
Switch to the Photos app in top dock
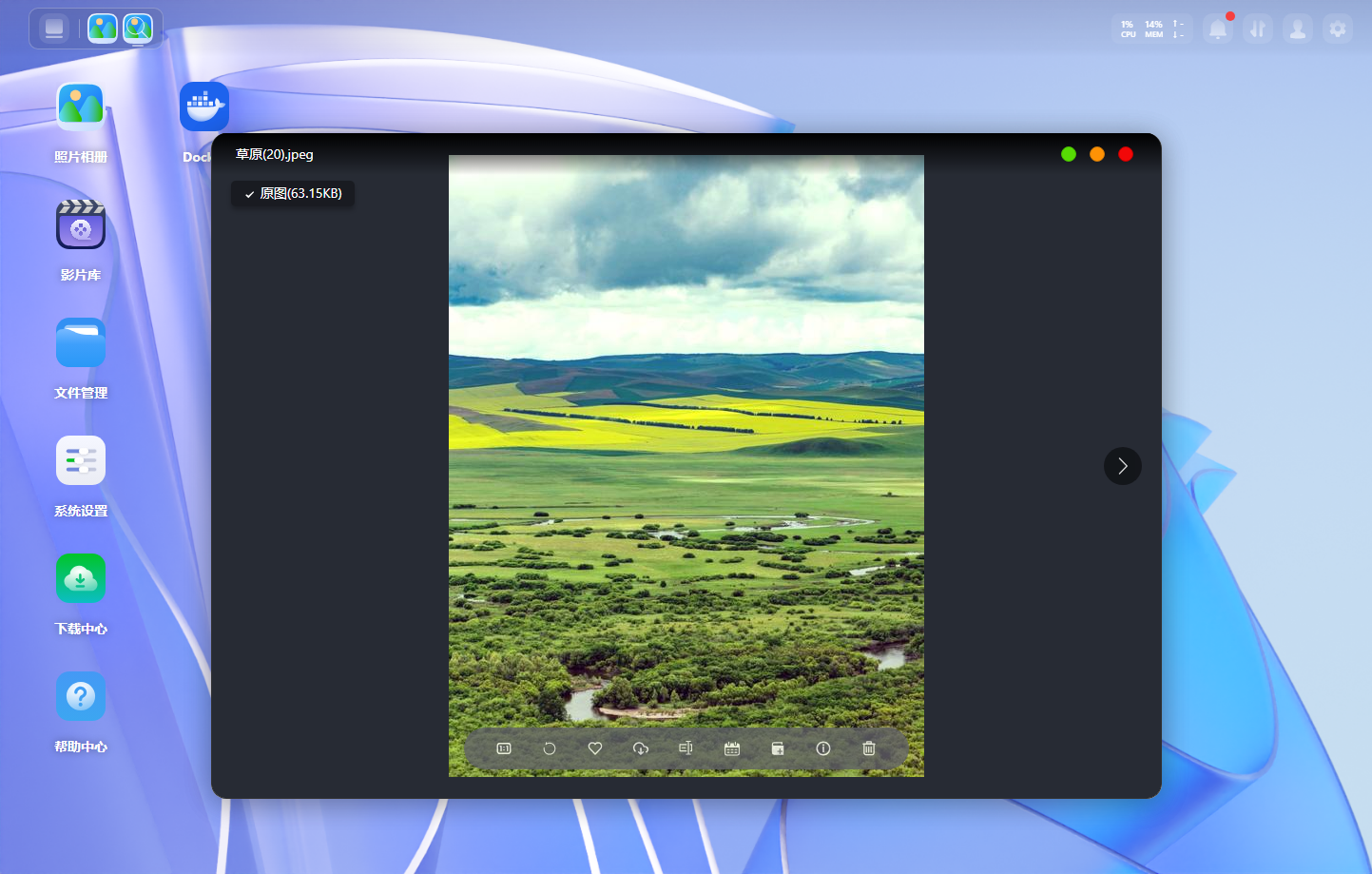(x=103, y=29)
